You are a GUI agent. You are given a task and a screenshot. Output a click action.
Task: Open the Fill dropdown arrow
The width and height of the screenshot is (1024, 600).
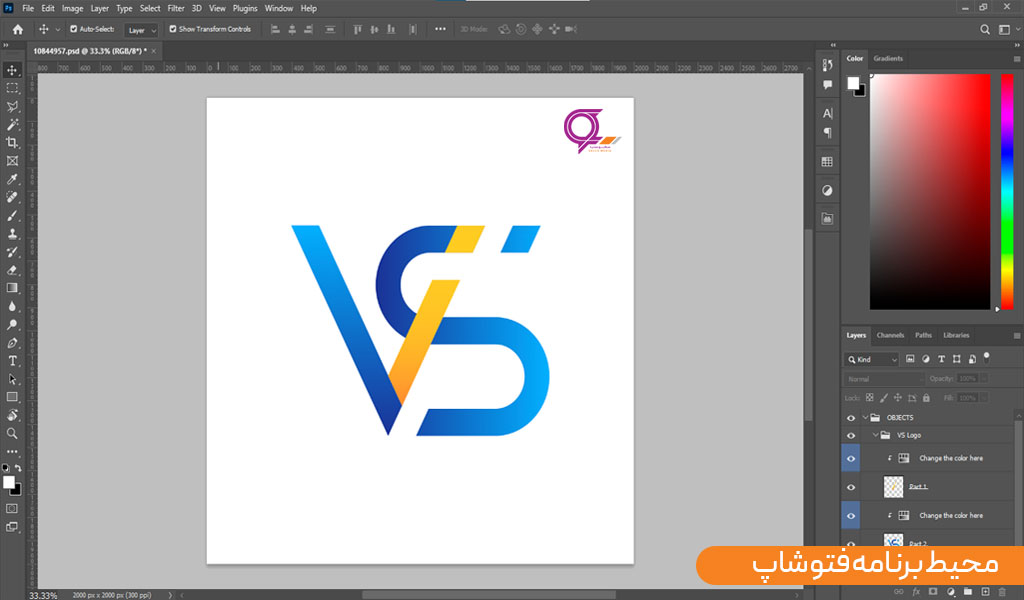(x=984, y=398)
